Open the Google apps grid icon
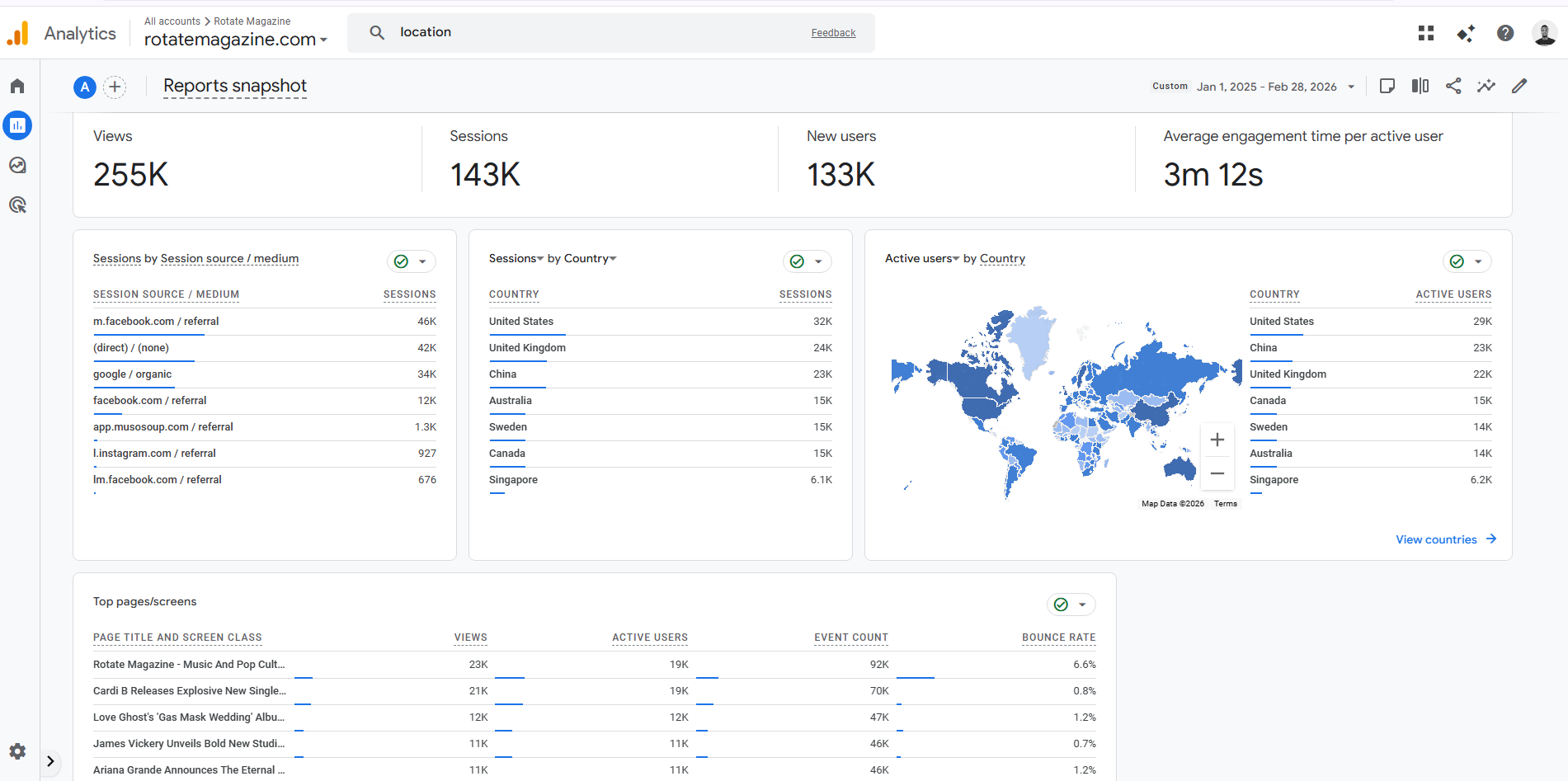 click(1426, 33)
